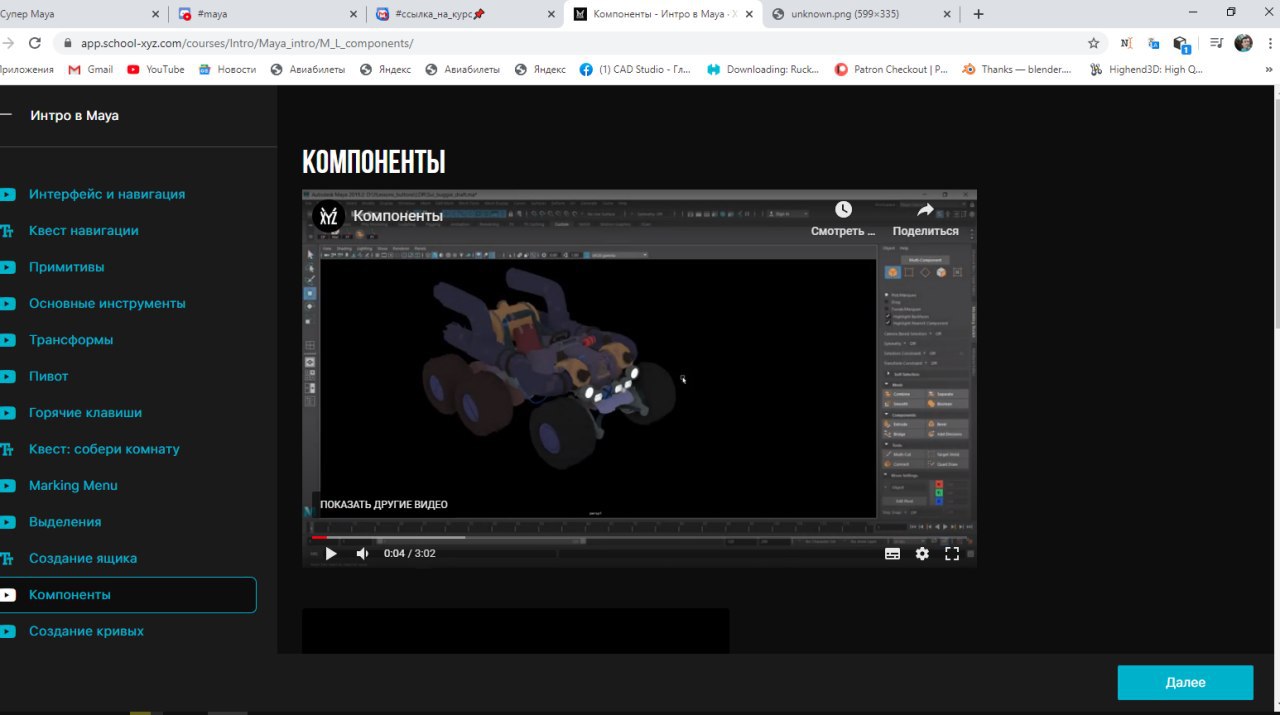Open lesson Квест: собери комнату

[x=104, y=449]
